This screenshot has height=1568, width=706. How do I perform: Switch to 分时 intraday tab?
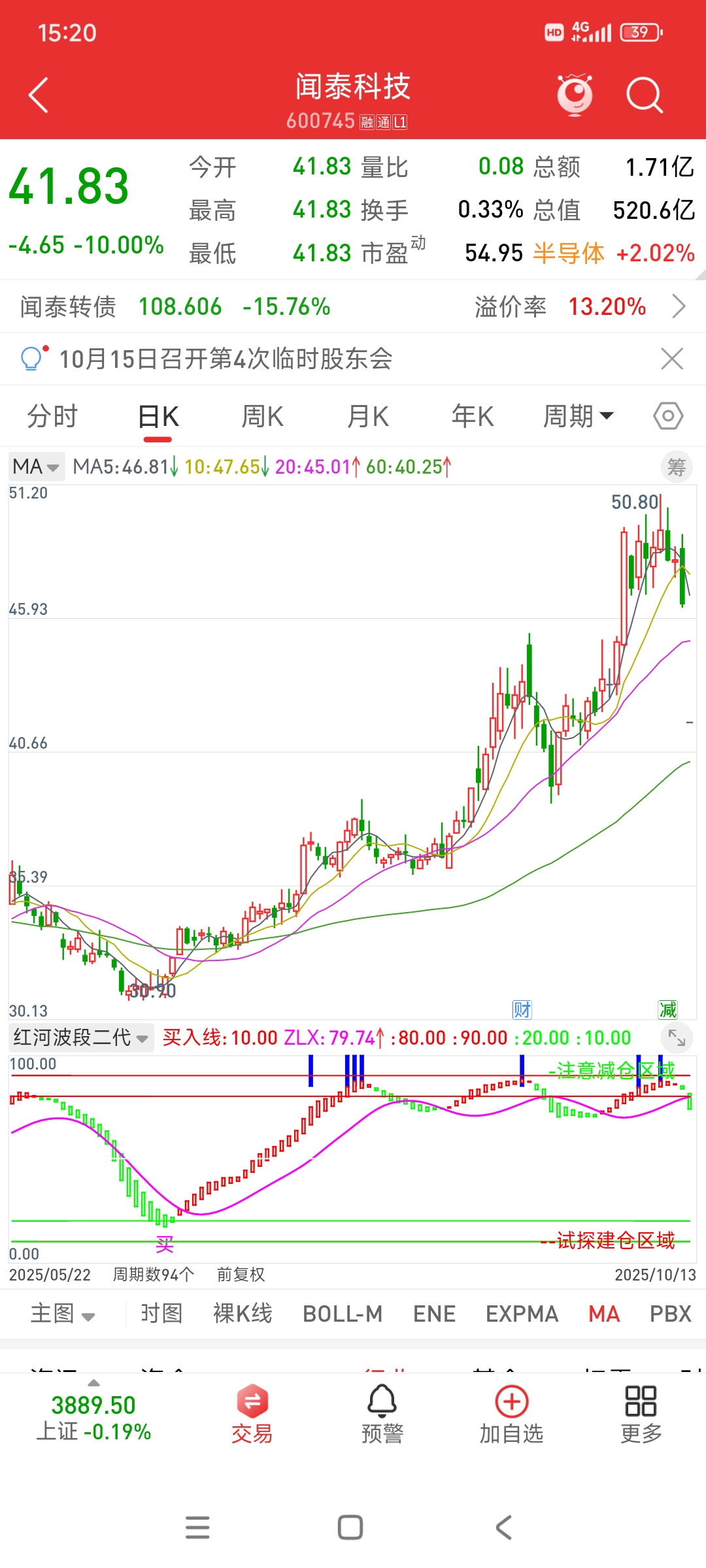(x=52, y=416)
